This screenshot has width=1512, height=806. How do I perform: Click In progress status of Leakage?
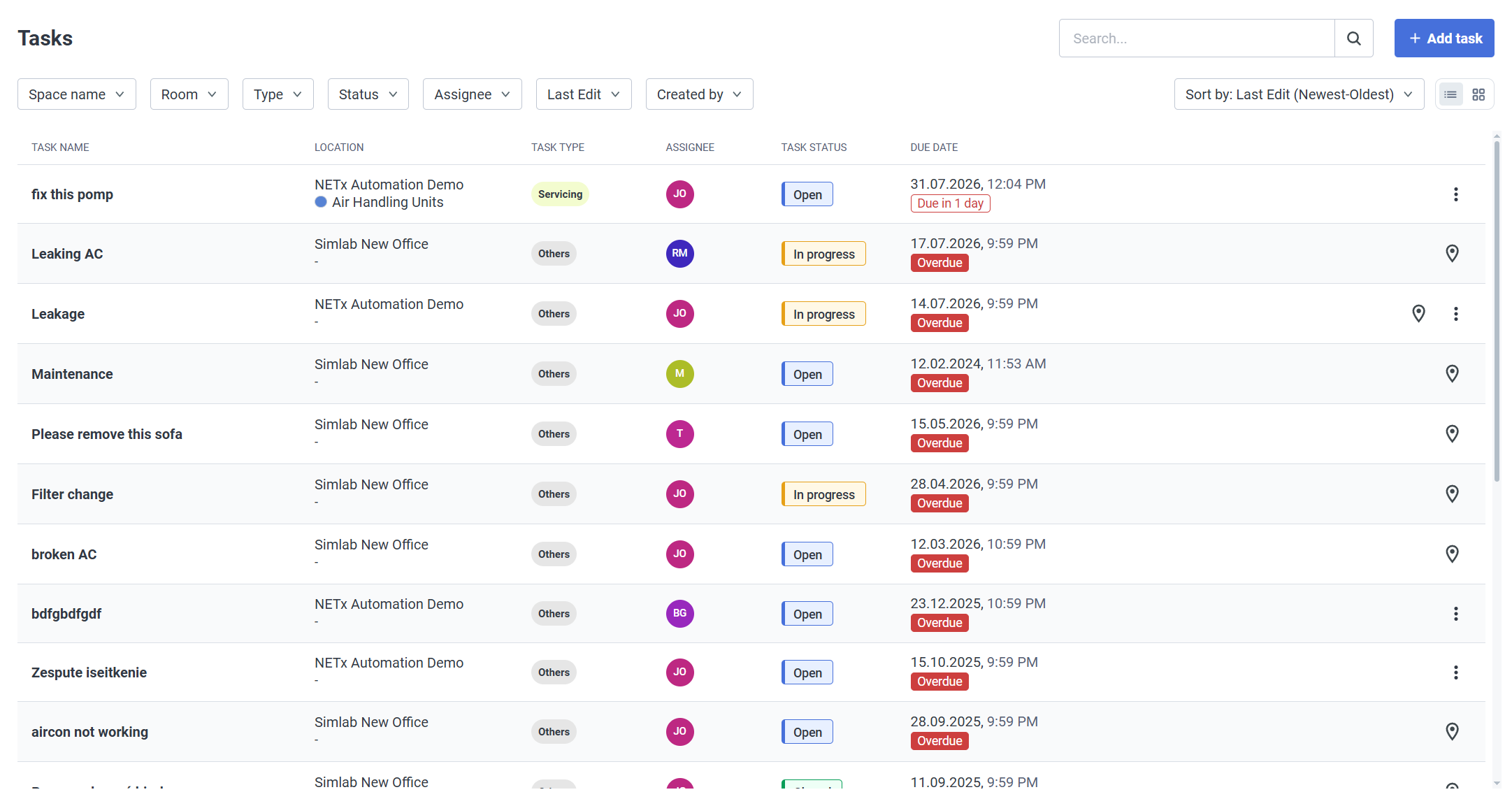823,315
